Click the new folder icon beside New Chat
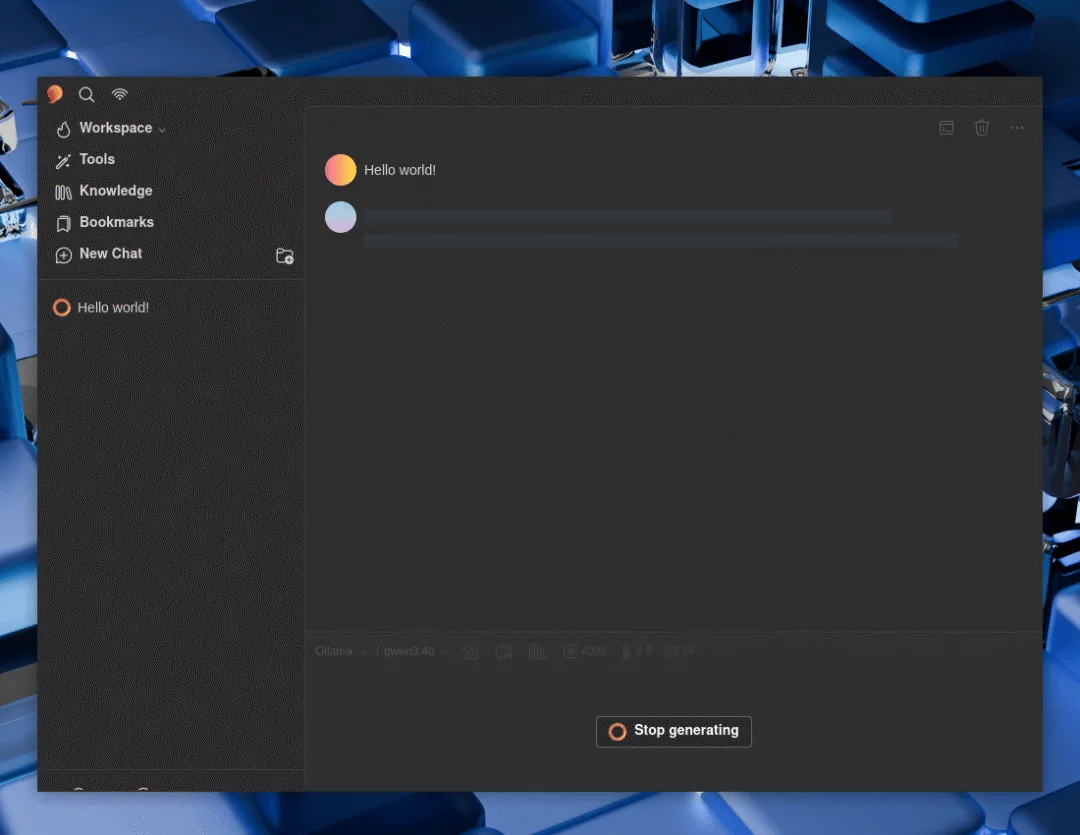The image size is (1080, 835). (x=284, y=256)
